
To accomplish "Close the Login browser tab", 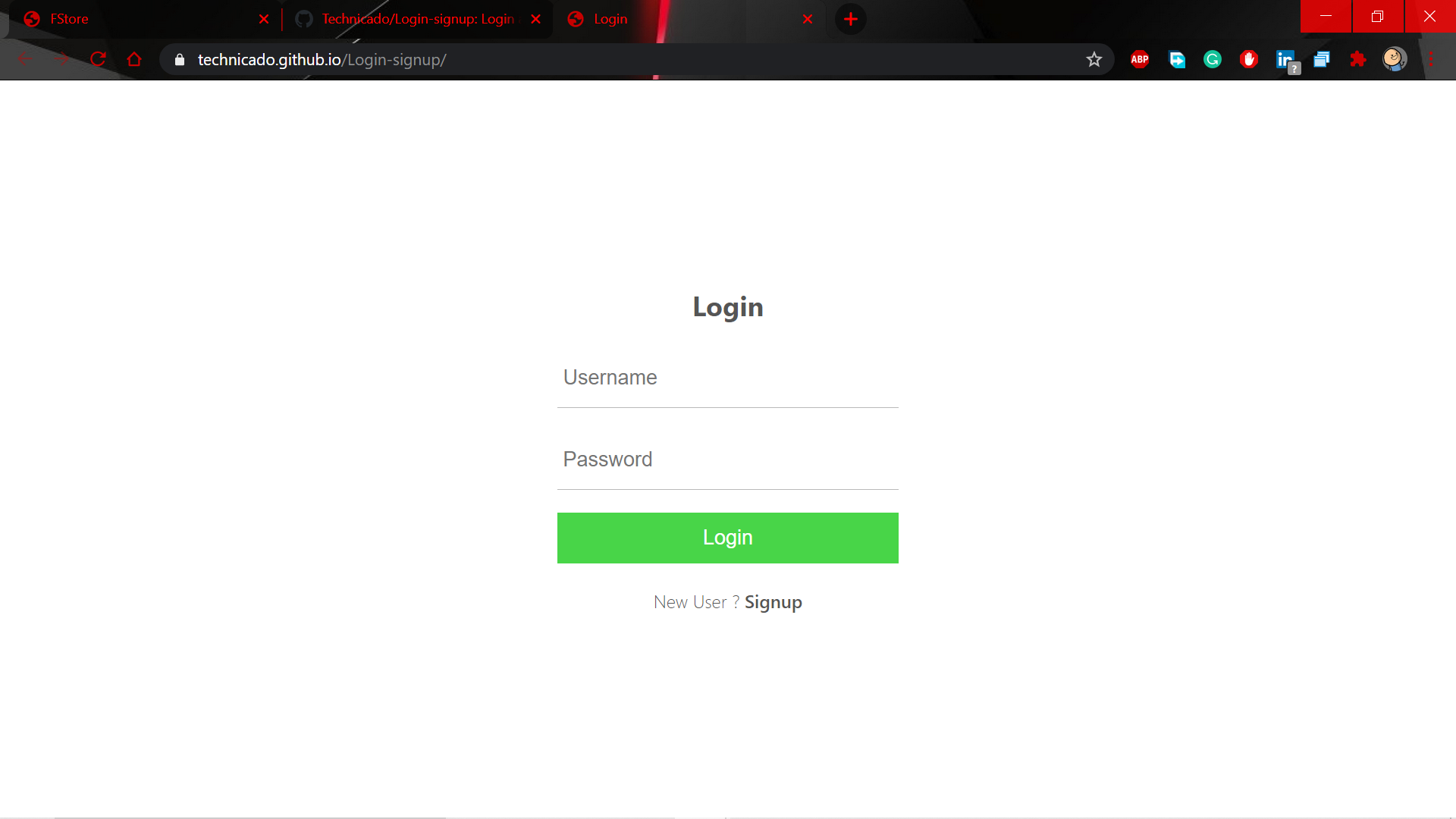I will click(808, 19).
